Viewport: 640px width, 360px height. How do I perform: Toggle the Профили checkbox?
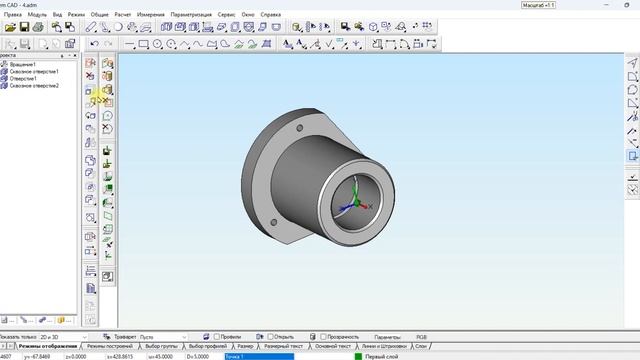click(x=217, y=337)
